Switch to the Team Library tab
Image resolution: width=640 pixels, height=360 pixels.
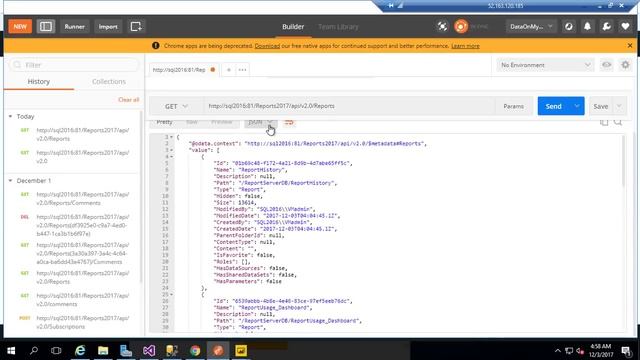tap(338, 27)
